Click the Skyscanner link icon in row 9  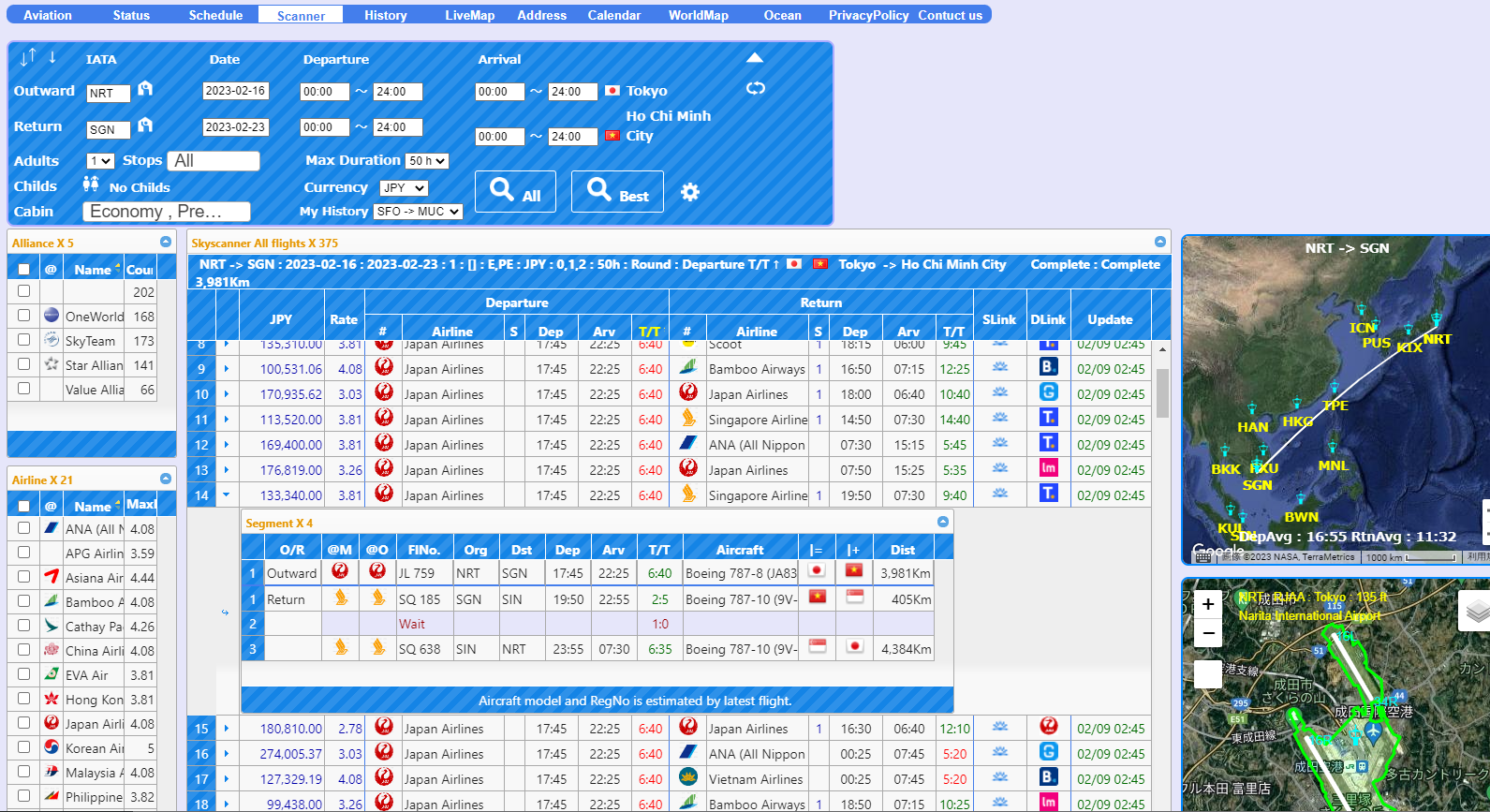[x=999, y=368]
